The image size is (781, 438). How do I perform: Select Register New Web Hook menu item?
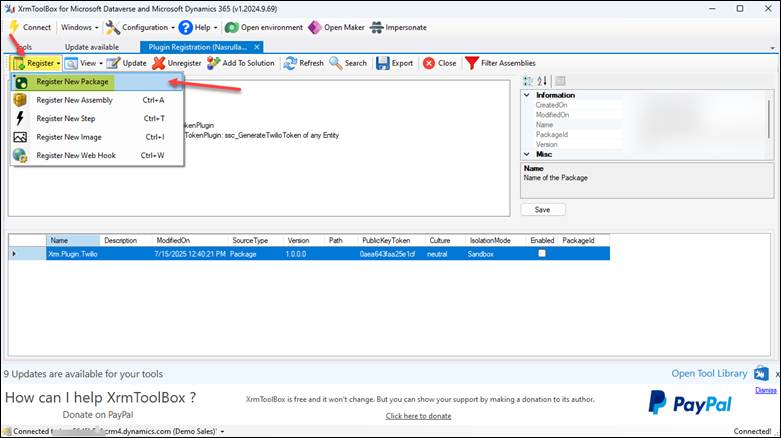click(x=97, y=155)
